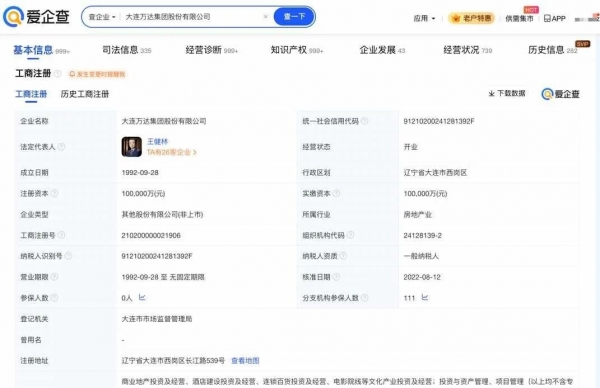Open the APP download link
Viewport: 600px width, 388px height.
tap(555, 18)
